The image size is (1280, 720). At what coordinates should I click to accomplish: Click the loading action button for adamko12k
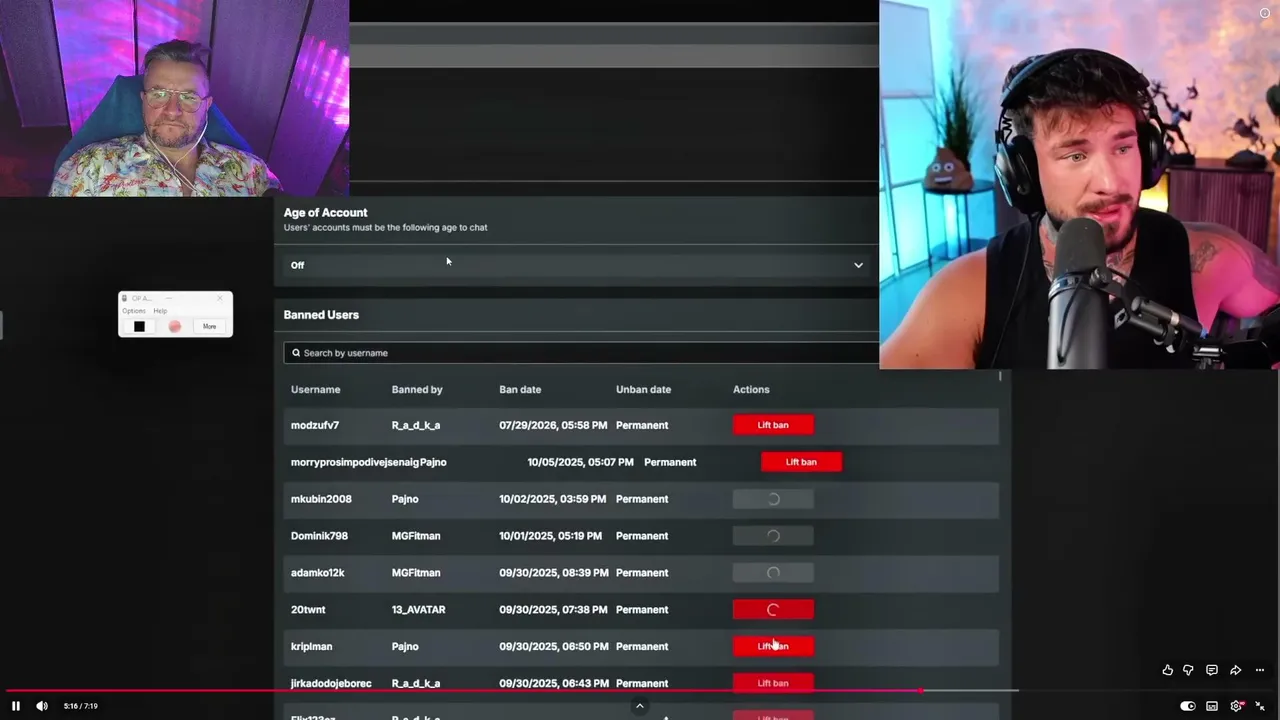click(x=773, y=573)
